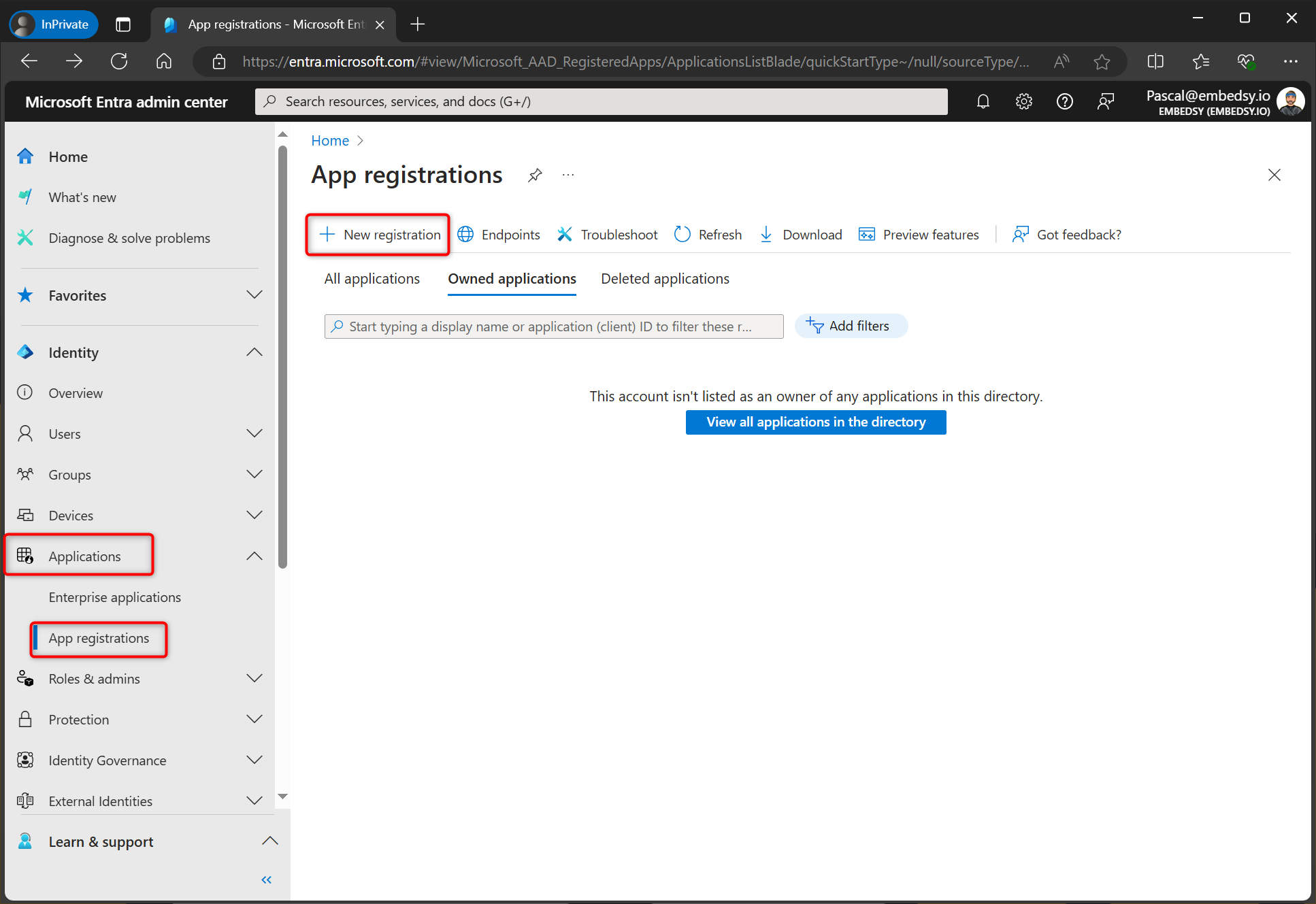The width and height of the screenshot is (1316, 904).
Task: Select the Troubleshoot icon
Action: (x=565, y=234)
